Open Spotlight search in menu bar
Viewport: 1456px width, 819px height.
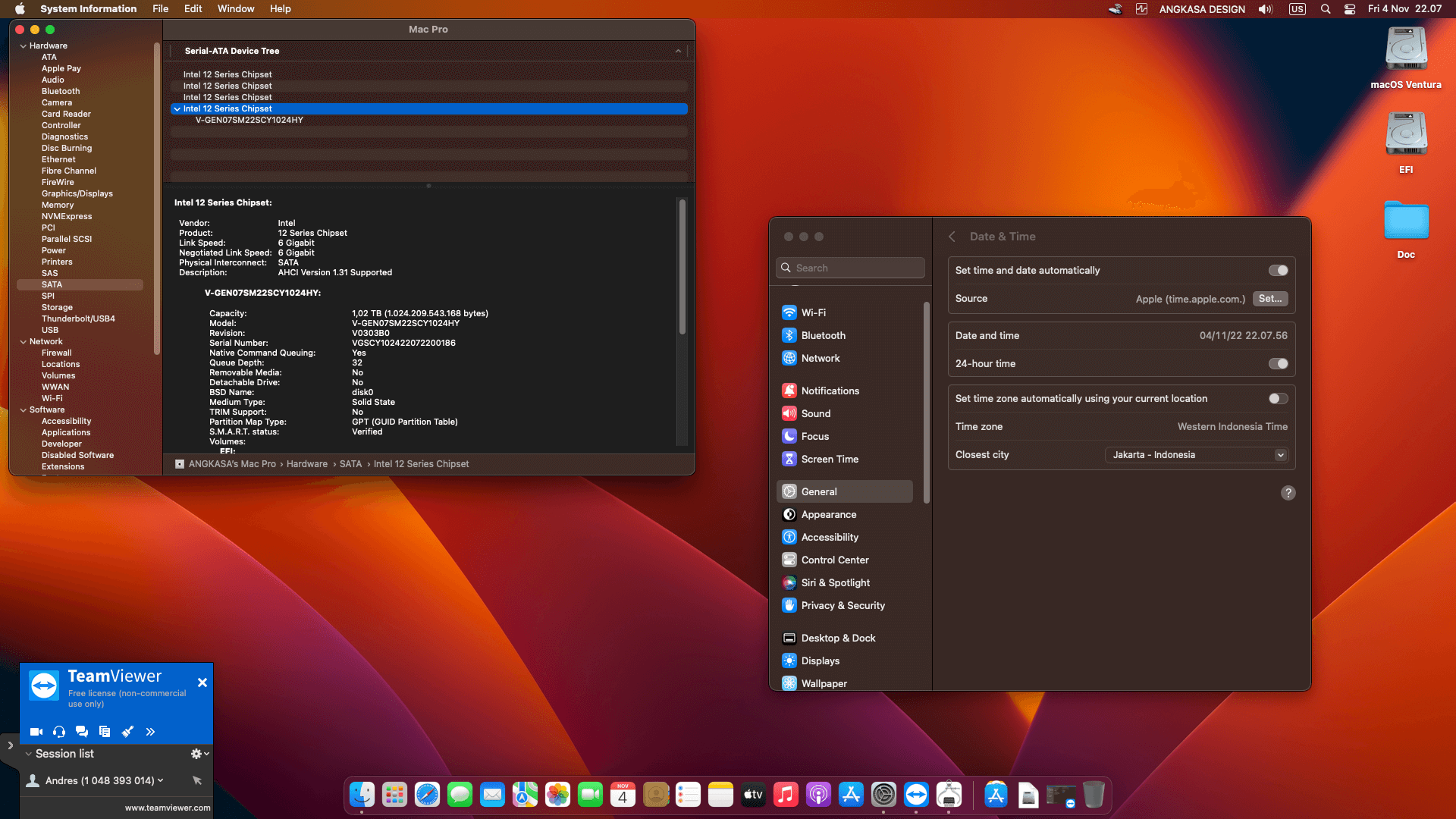point(1326,9)
